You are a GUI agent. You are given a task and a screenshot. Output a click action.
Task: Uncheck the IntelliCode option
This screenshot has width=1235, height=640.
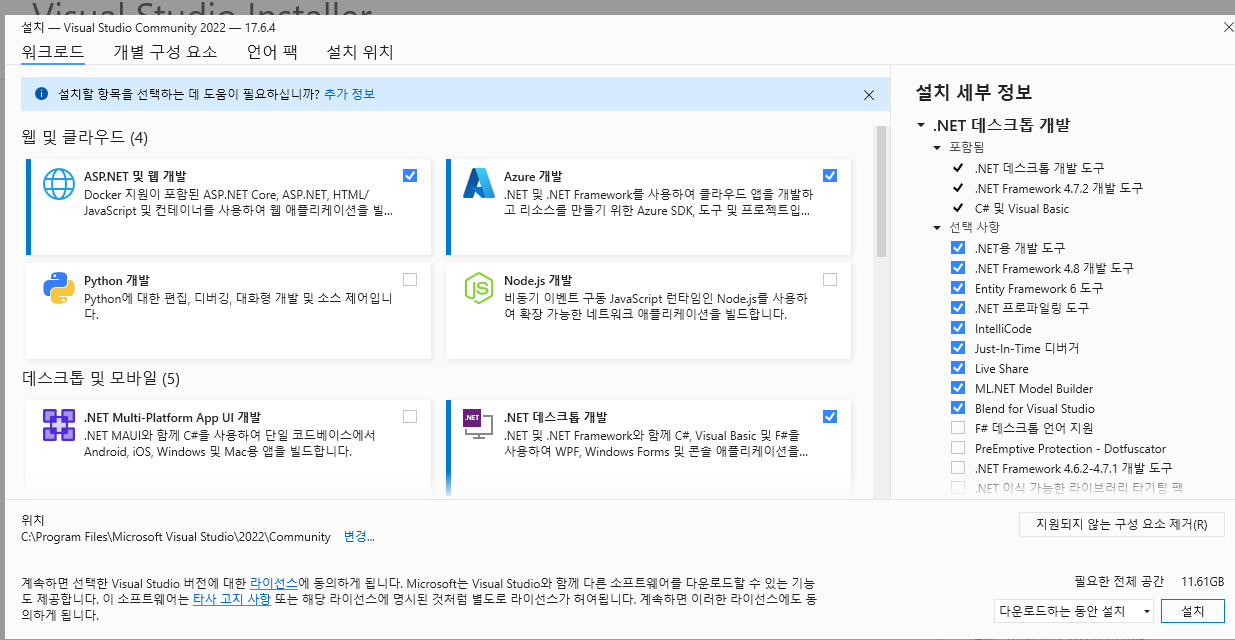[958, 328]
